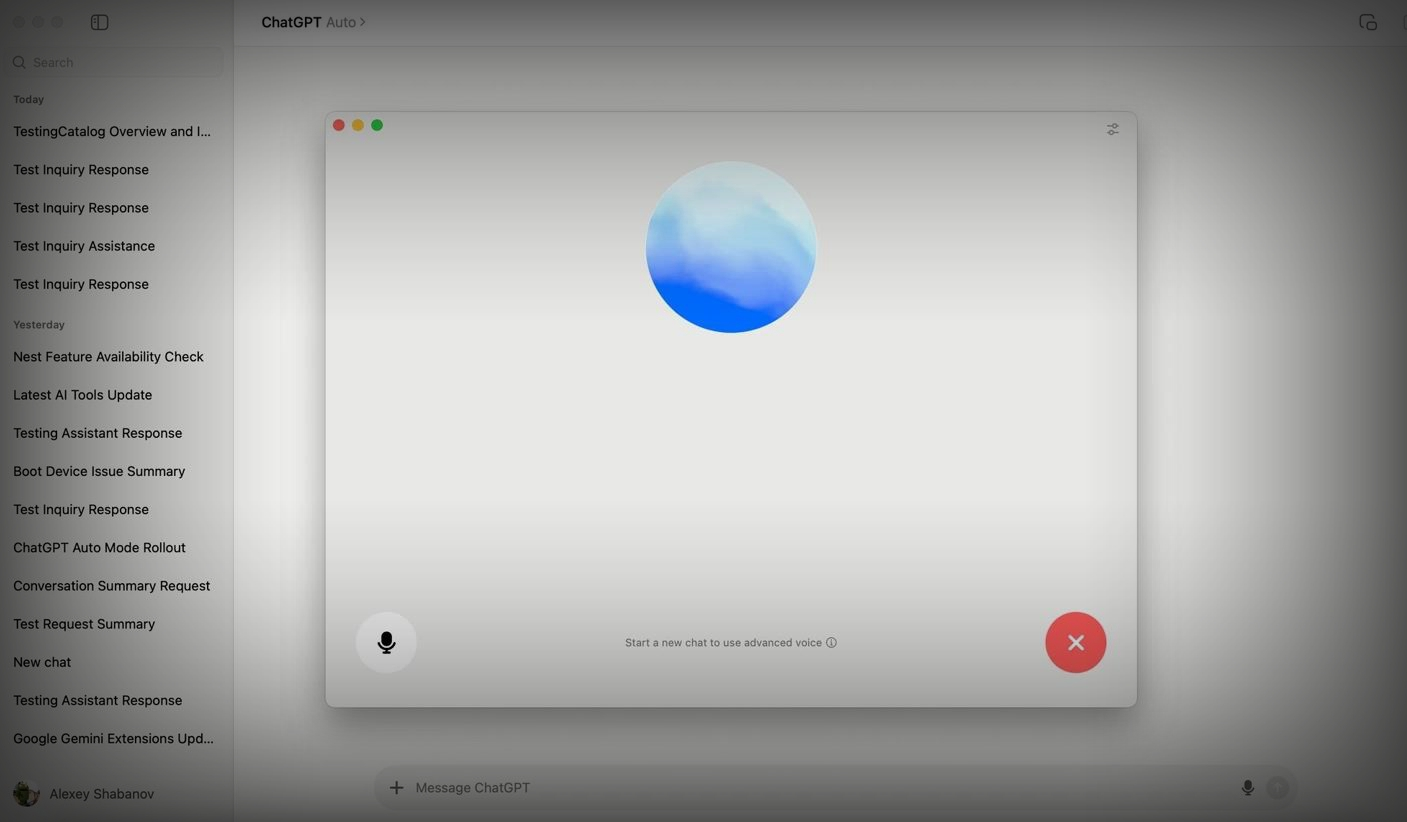Click the plus attachment icon in message bar

coord(396,788)
